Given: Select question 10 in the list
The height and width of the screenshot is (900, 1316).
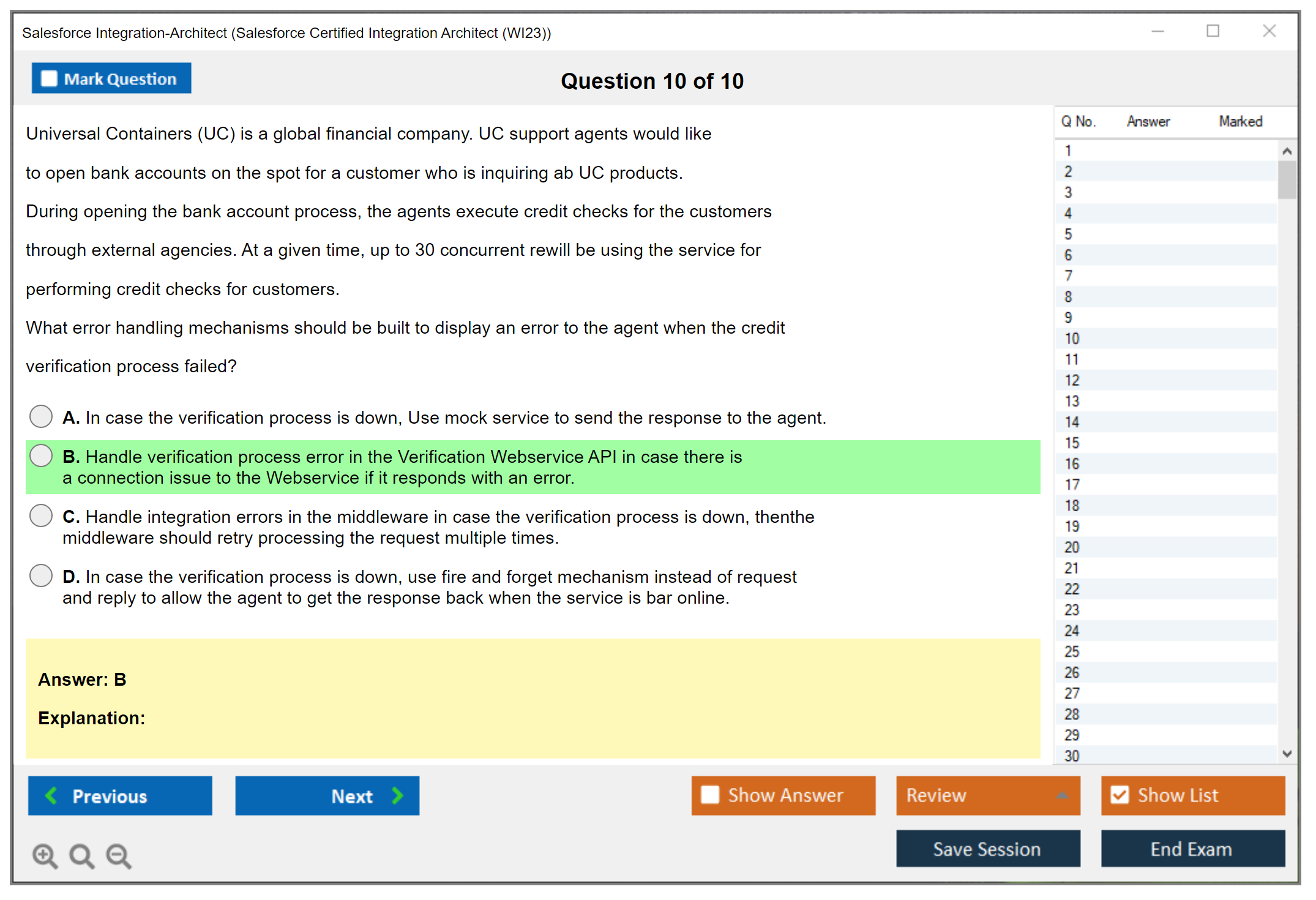Looking at the screenshot, I should click(1072, 339).
